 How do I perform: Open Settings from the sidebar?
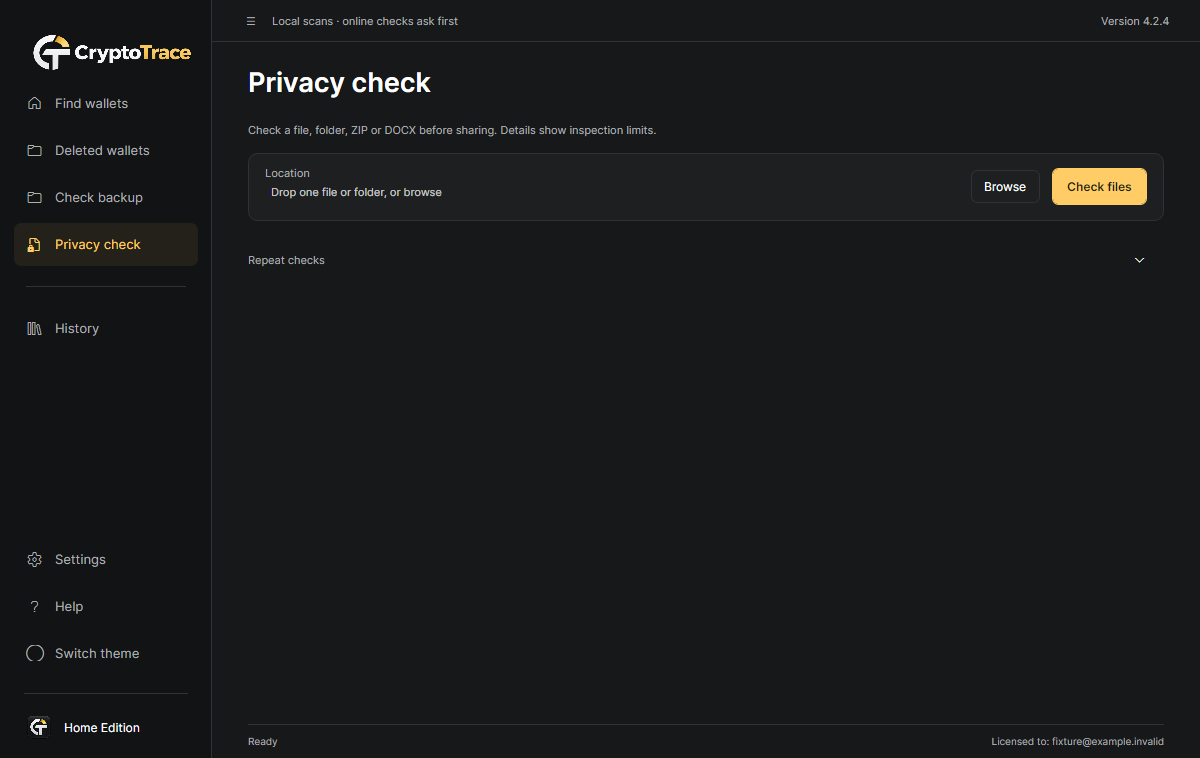pos(106,559)
